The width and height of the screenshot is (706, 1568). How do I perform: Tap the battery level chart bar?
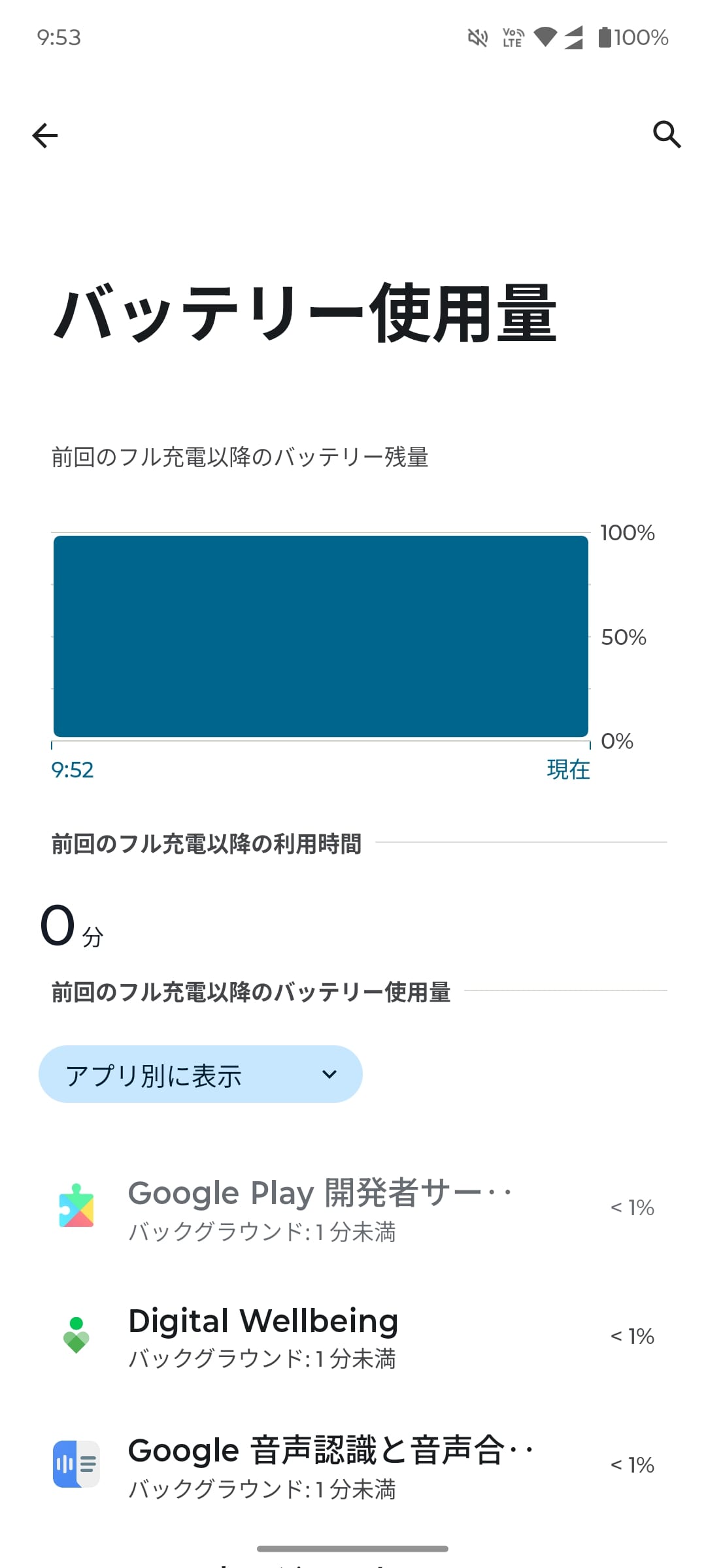320,636
